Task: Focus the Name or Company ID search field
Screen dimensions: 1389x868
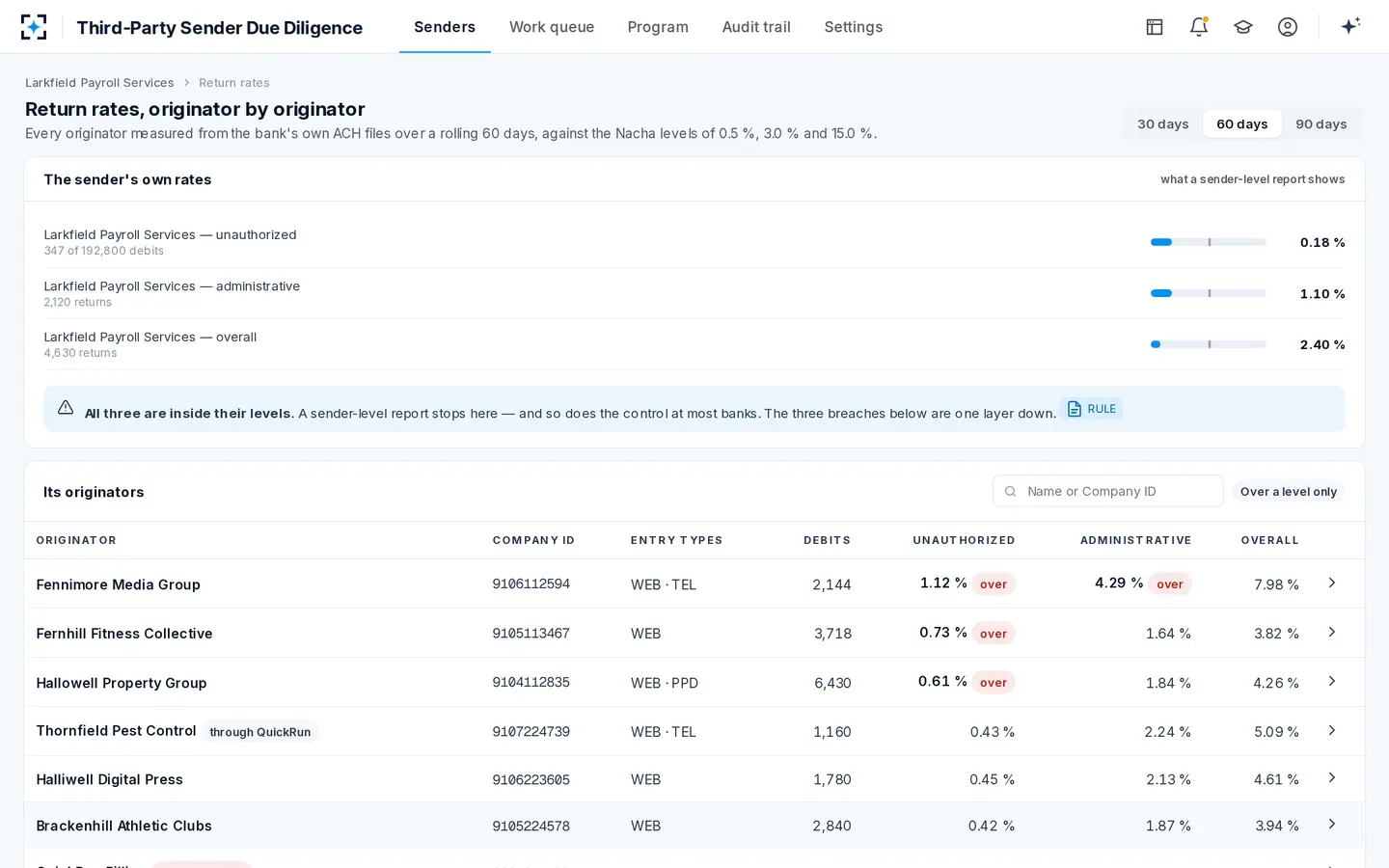Action: pos(1108,492)
